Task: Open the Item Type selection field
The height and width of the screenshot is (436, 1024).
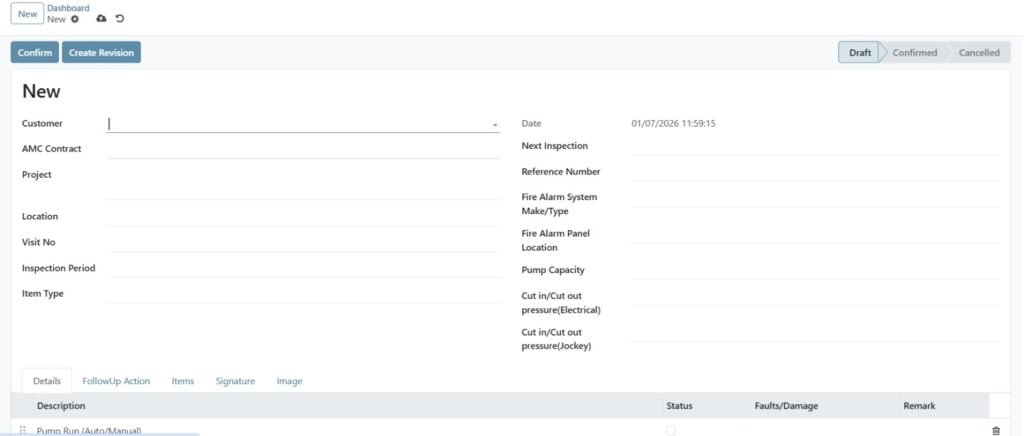Action: coord(302,294)
